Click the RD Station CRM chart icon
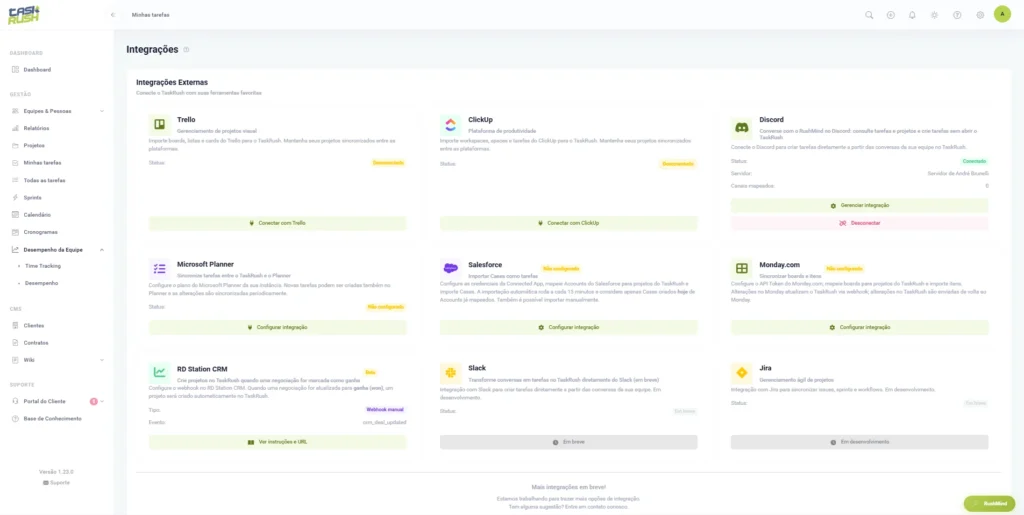 tap(159, 372)
